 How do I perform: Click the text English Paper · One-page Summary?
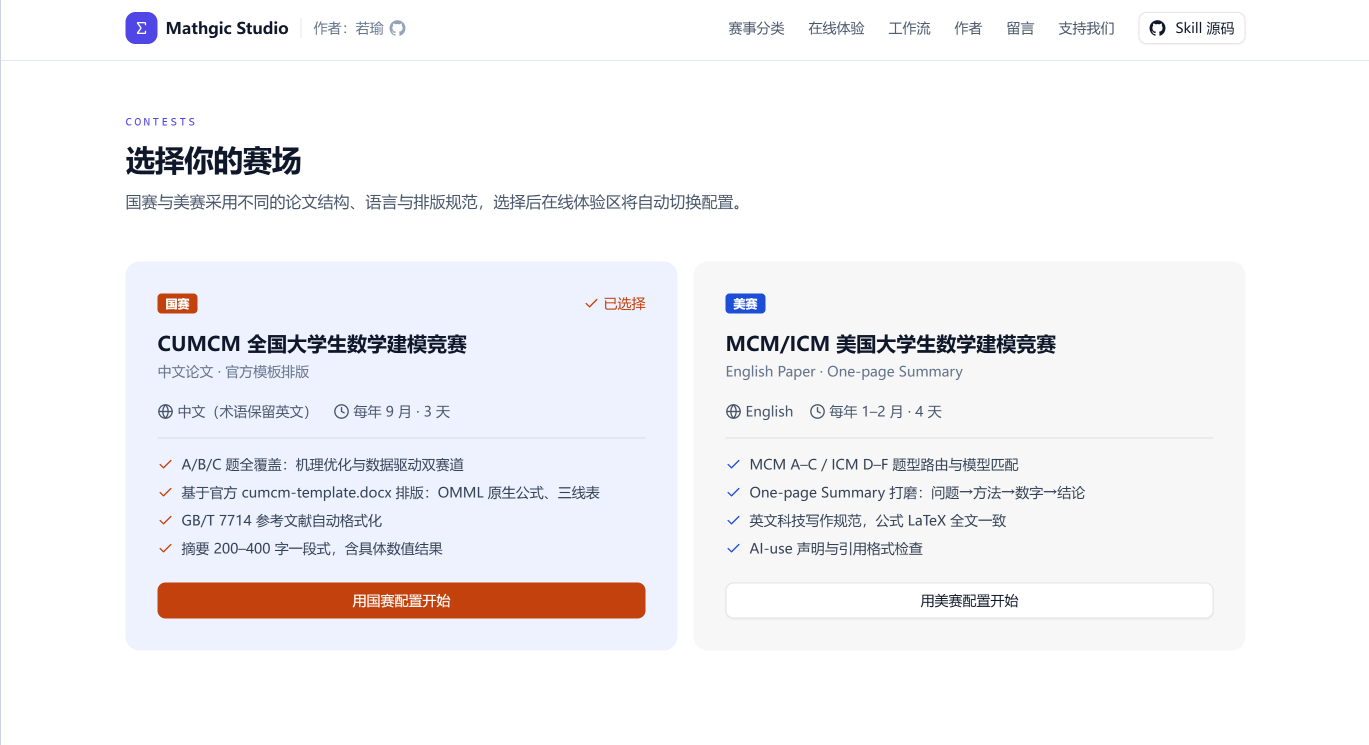point(844,372)
